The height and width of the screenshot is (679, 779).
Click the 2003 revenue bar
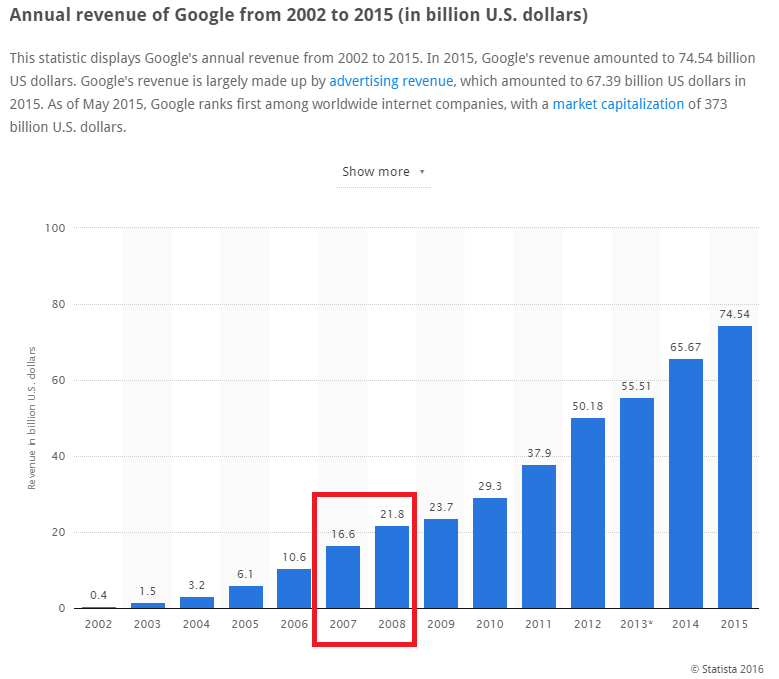pos(148,605)
